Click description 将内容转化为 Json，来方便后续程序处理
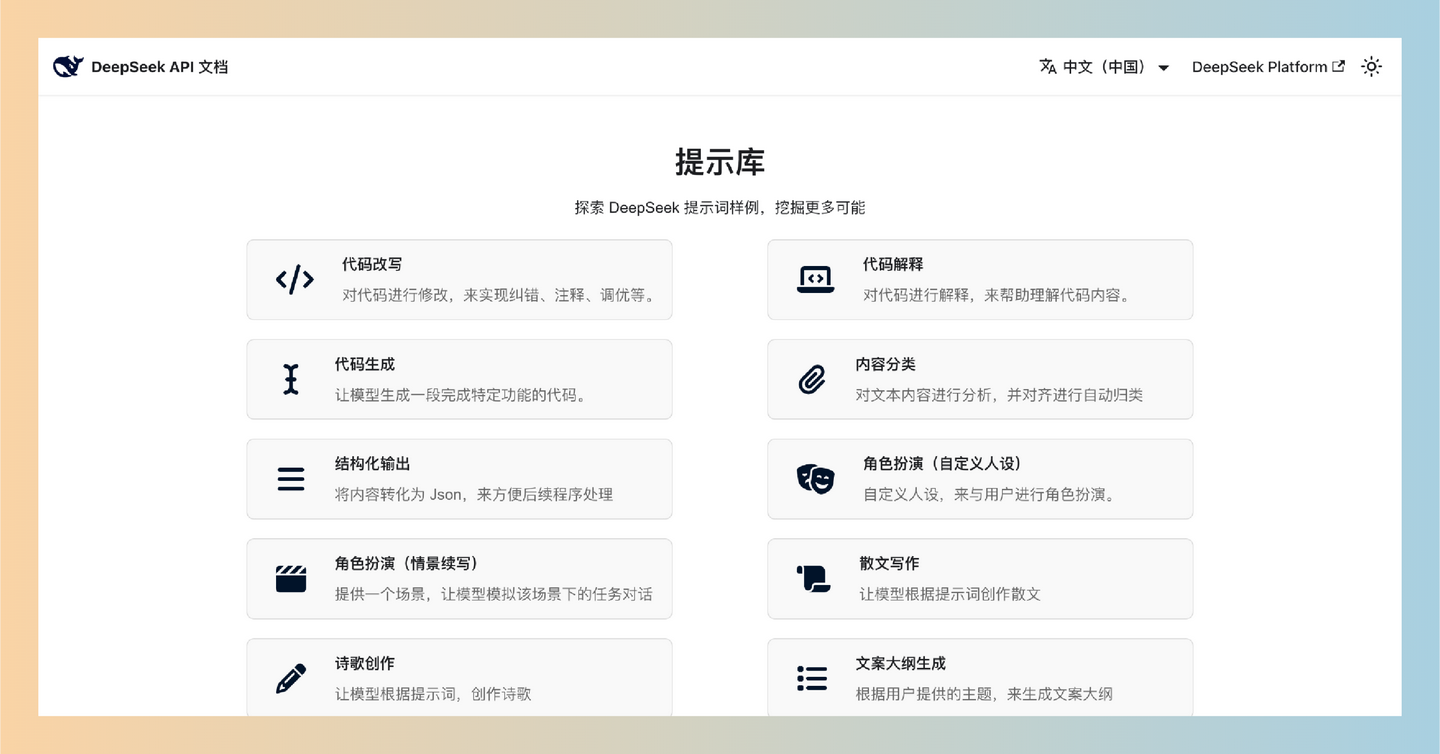Viewport: 1440px width, 754px height. (x=474, y=494)
